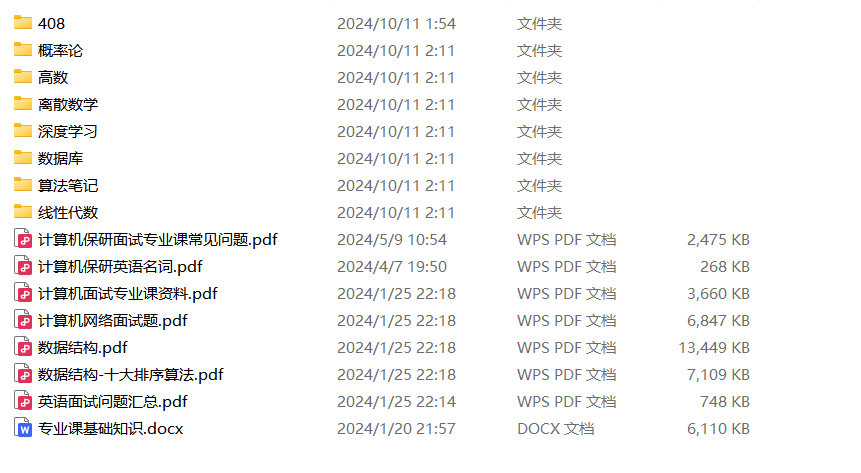Select file 计算机面试专业课资料.pdf
Viewport: 861px width, 473px height.
pyautogui.click(x=127, y=293)
